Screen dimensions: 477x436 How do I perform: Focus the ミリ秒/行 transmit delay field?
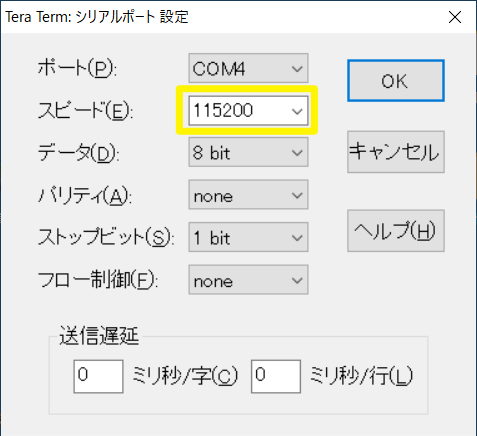[x=276, y=376]
